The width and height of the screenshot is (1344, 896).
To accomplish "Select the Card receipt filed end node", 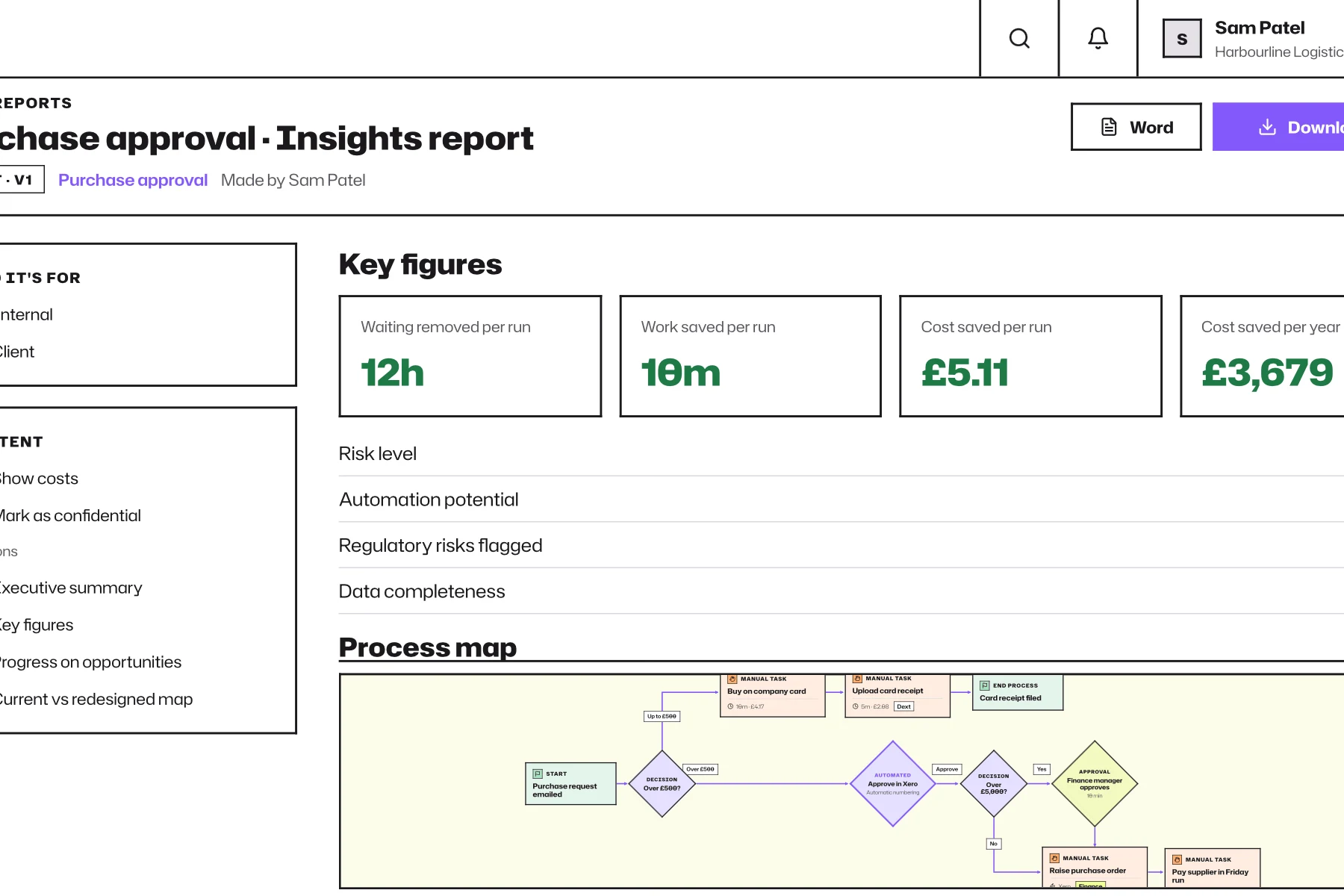I will coord(1018,693).
